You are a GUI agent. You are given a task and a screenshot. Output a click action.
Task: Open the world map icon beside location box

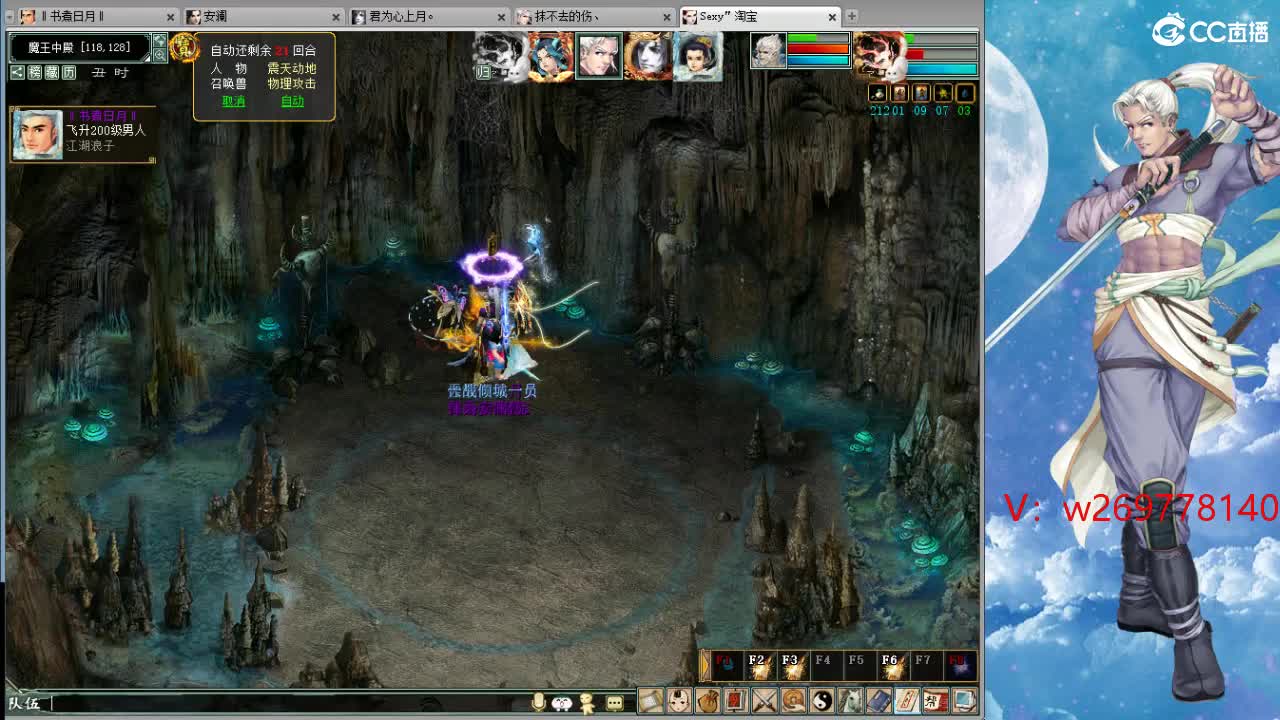coord(160,41)
